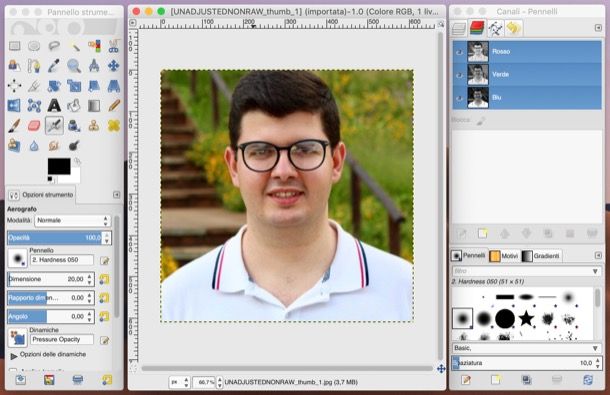This screenshot has height=395, width=610.
Task: Toggle visibility of the Verde channel
Action: point(459,74)
